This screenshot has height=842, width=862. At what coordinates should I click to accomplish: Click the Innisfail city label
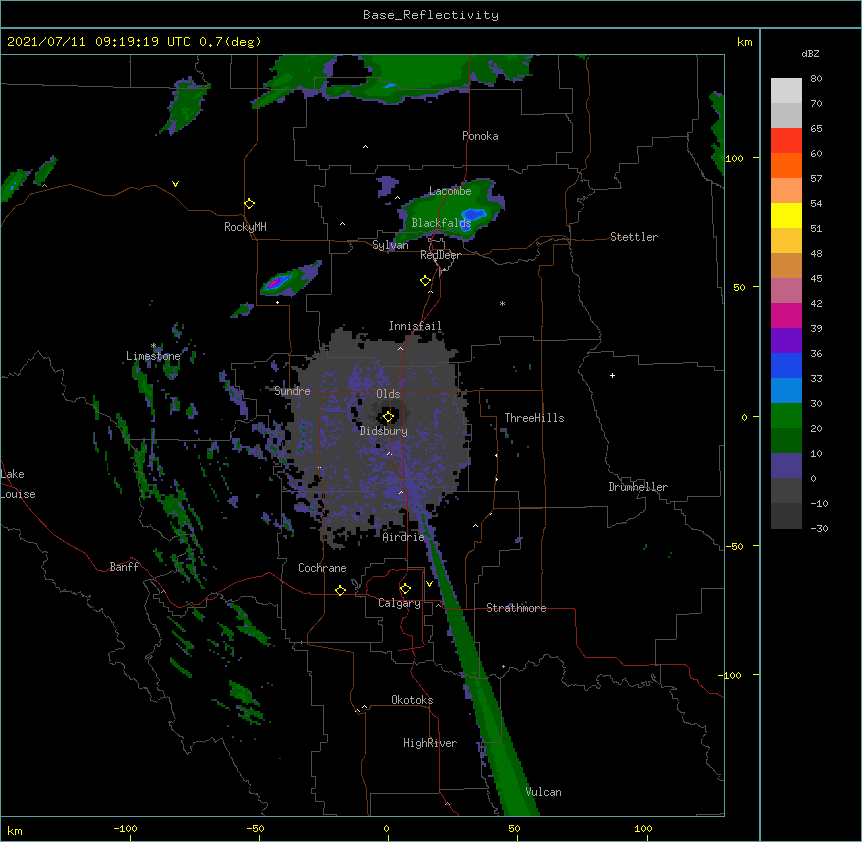click(x=415, y=326)
